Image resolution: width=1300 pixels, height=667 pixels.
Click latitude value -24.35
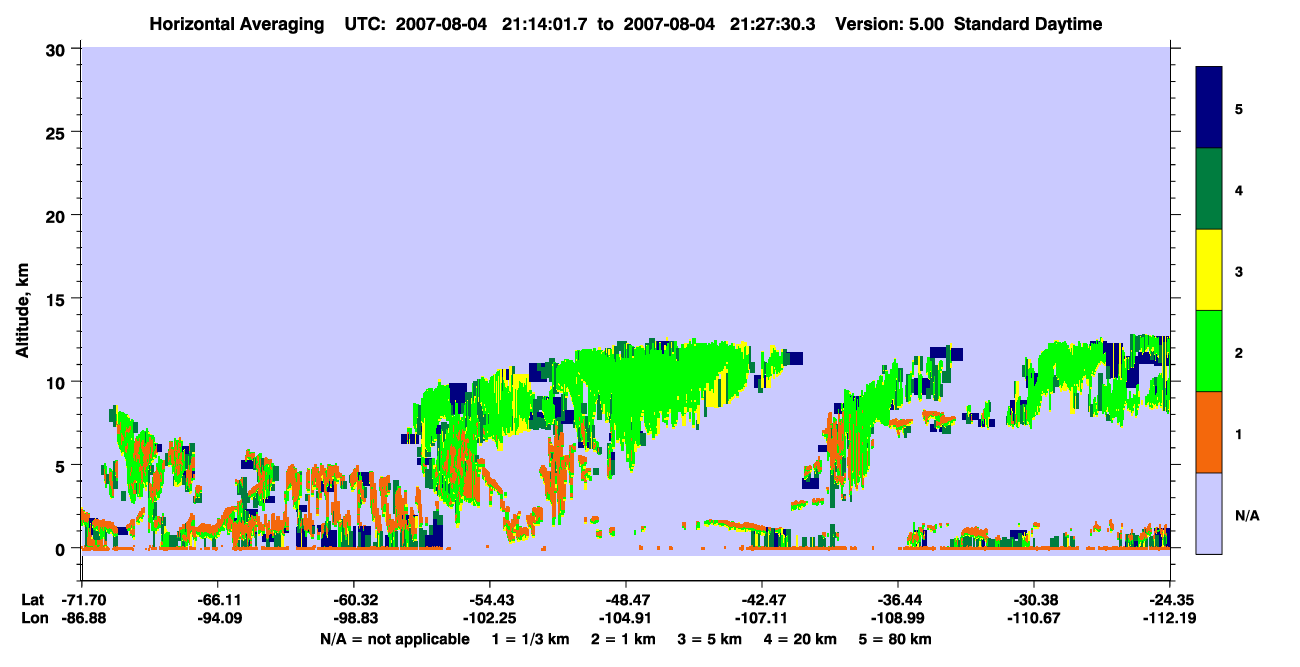pos(1170,599)
